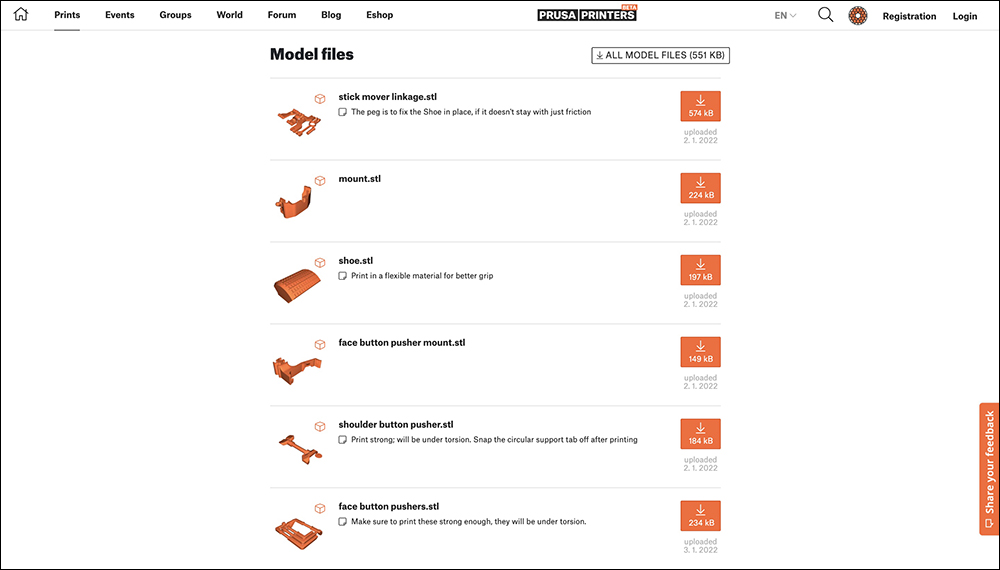
Task: Navigate to the Eshop menu
Action: point(379,15)
